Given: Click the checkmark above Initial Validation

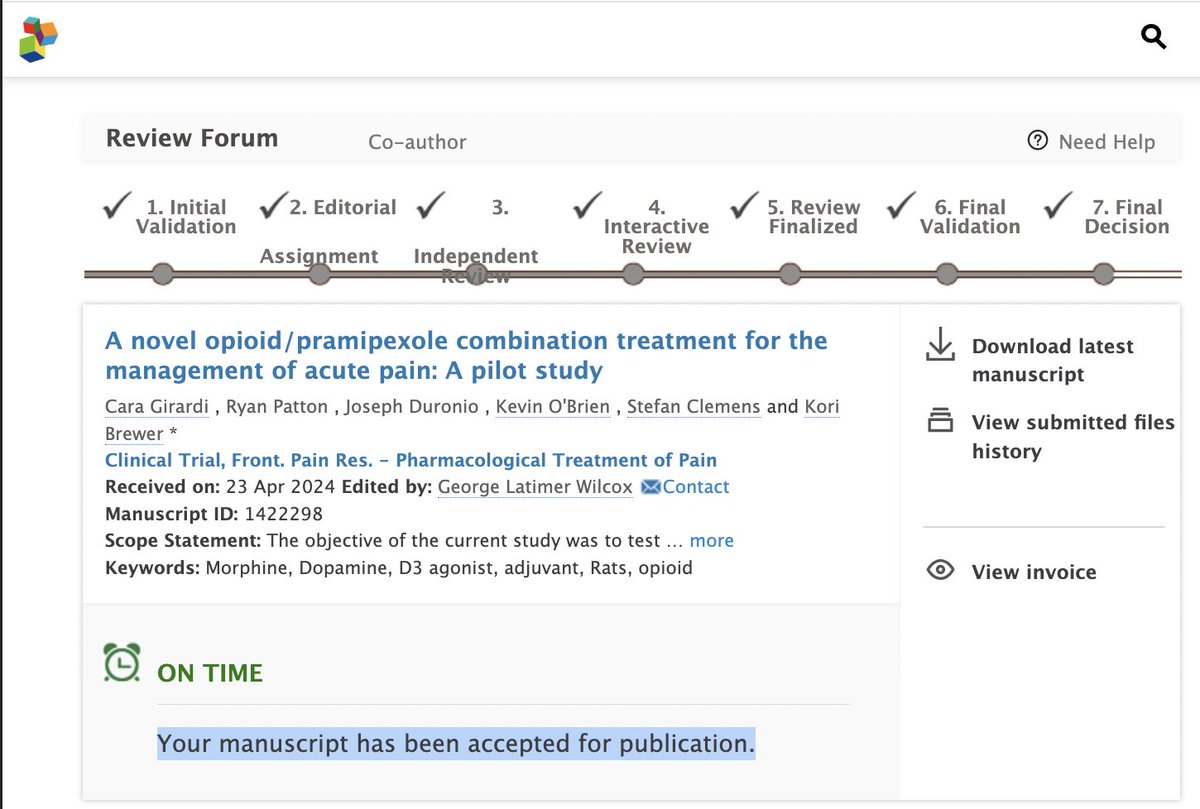Looking at the screenshot, I should tap(115, 205).
